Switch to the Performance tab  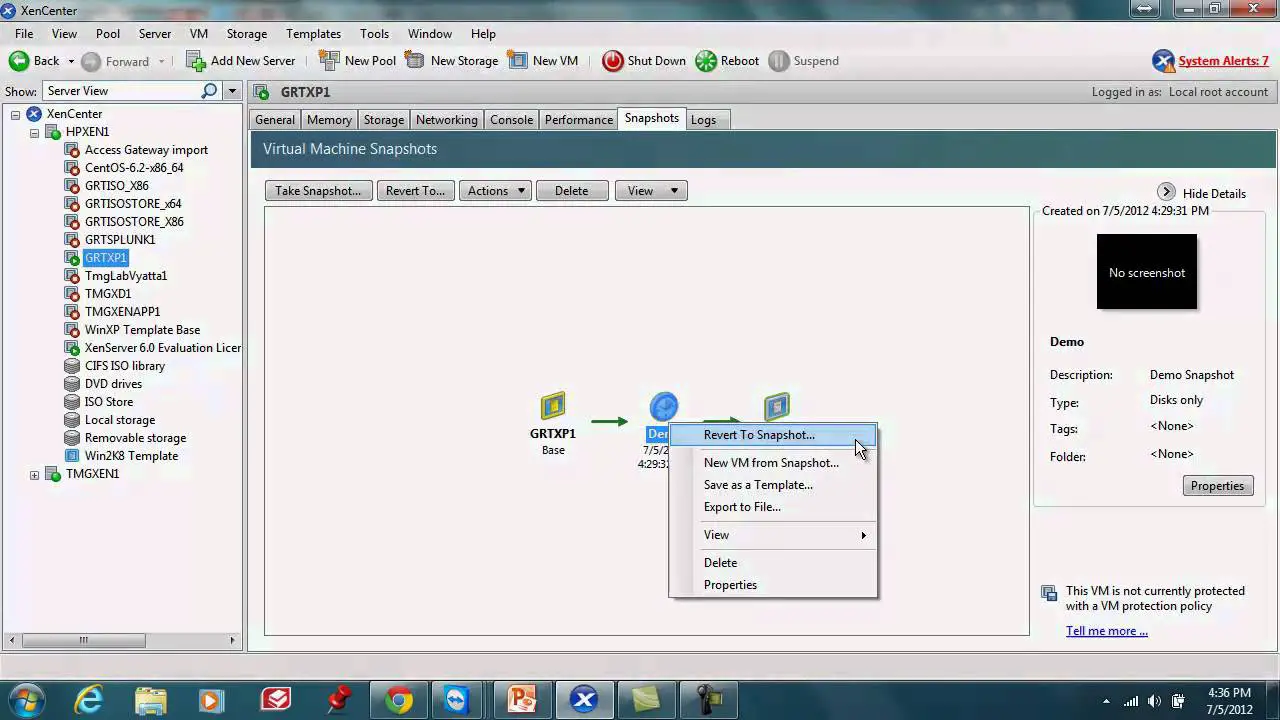(x=579, y=120)
